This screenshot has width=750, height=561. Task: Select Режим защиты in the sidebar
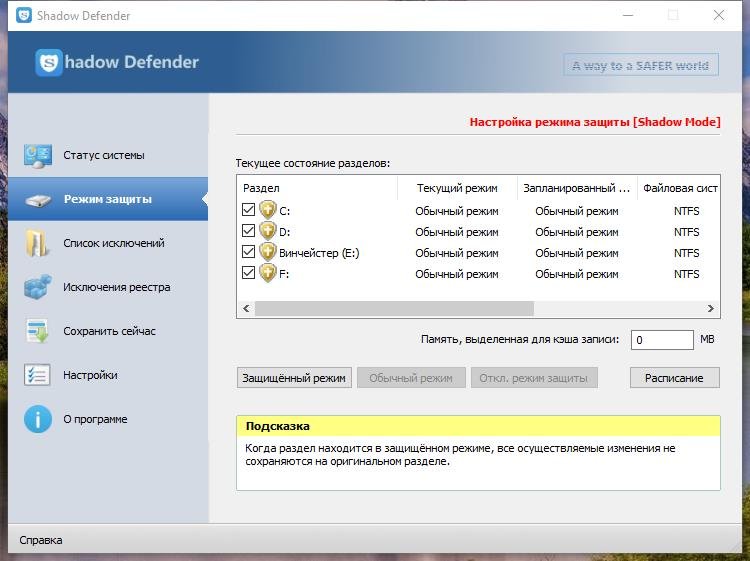click(108, 199)
